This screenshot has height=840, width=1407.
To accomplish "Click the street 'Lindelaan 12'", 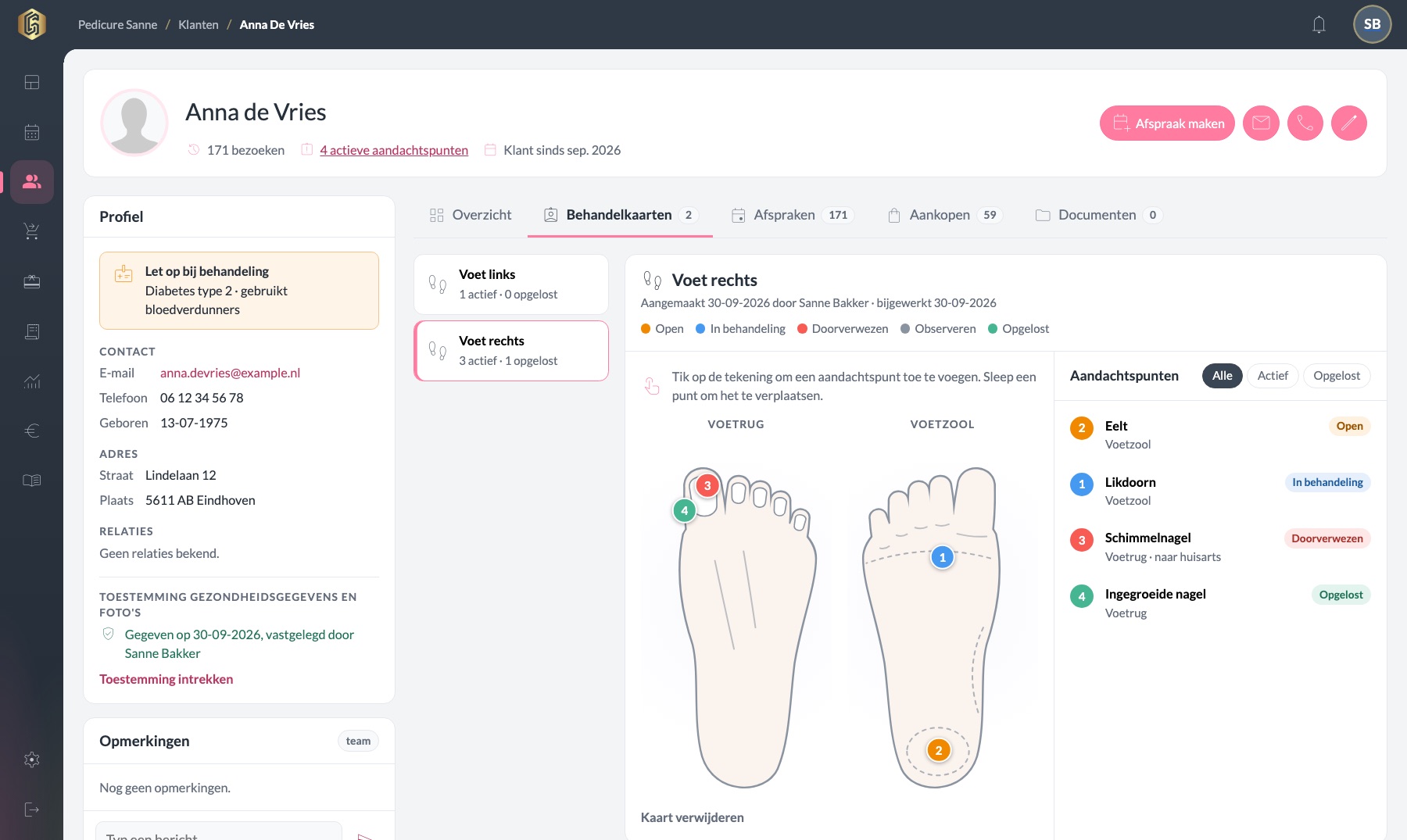I will (181, 475).
